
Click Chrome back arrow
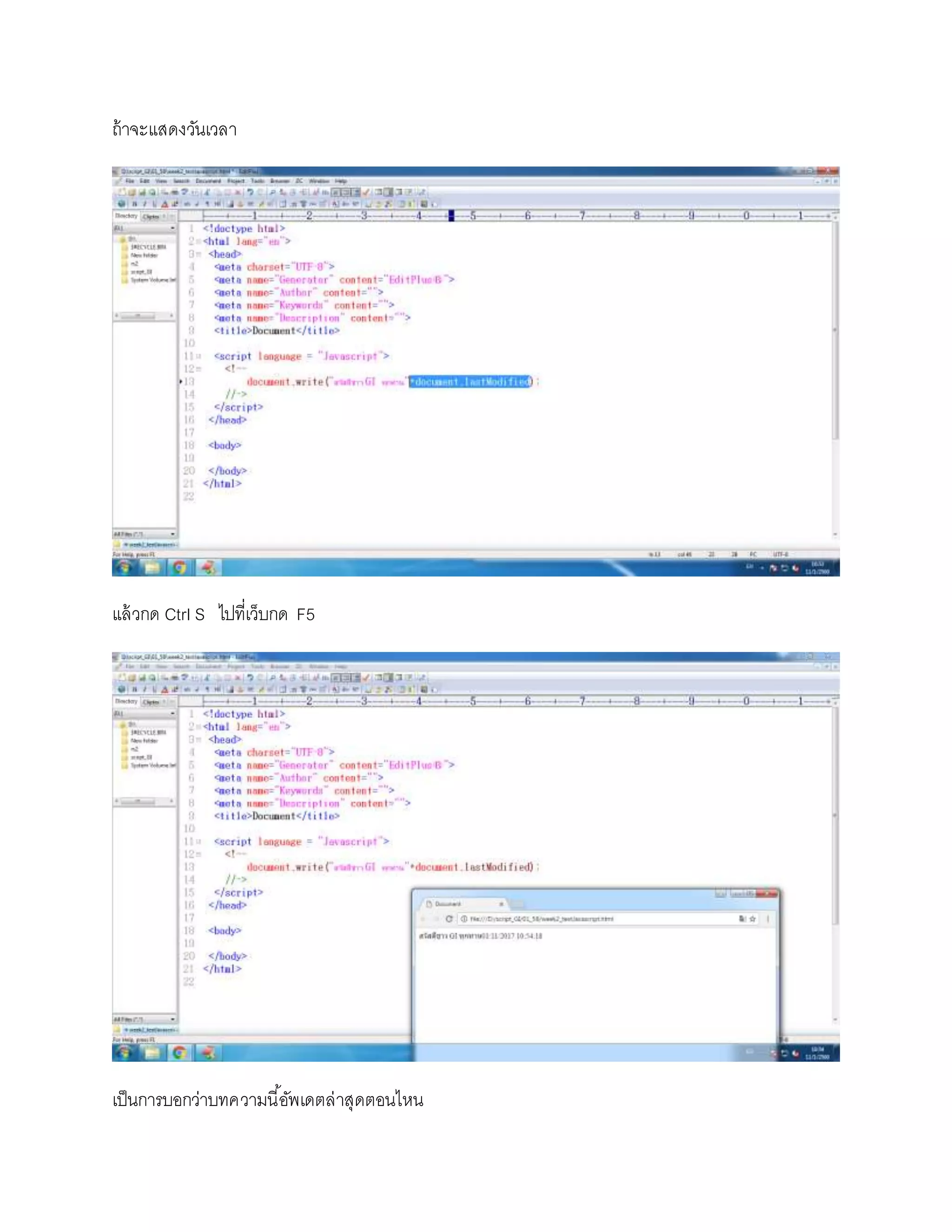point(423,919)
